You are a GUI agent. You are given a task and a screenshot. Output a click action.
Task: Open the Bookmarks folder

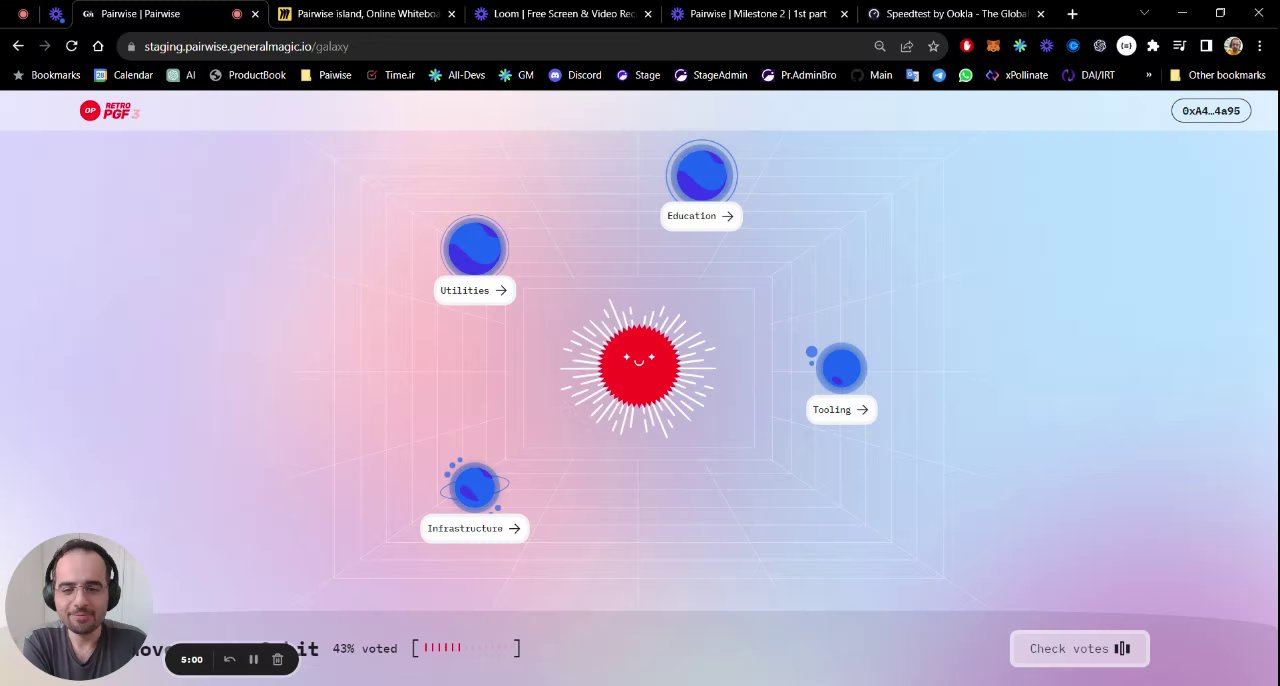click(x=46, y=75)
